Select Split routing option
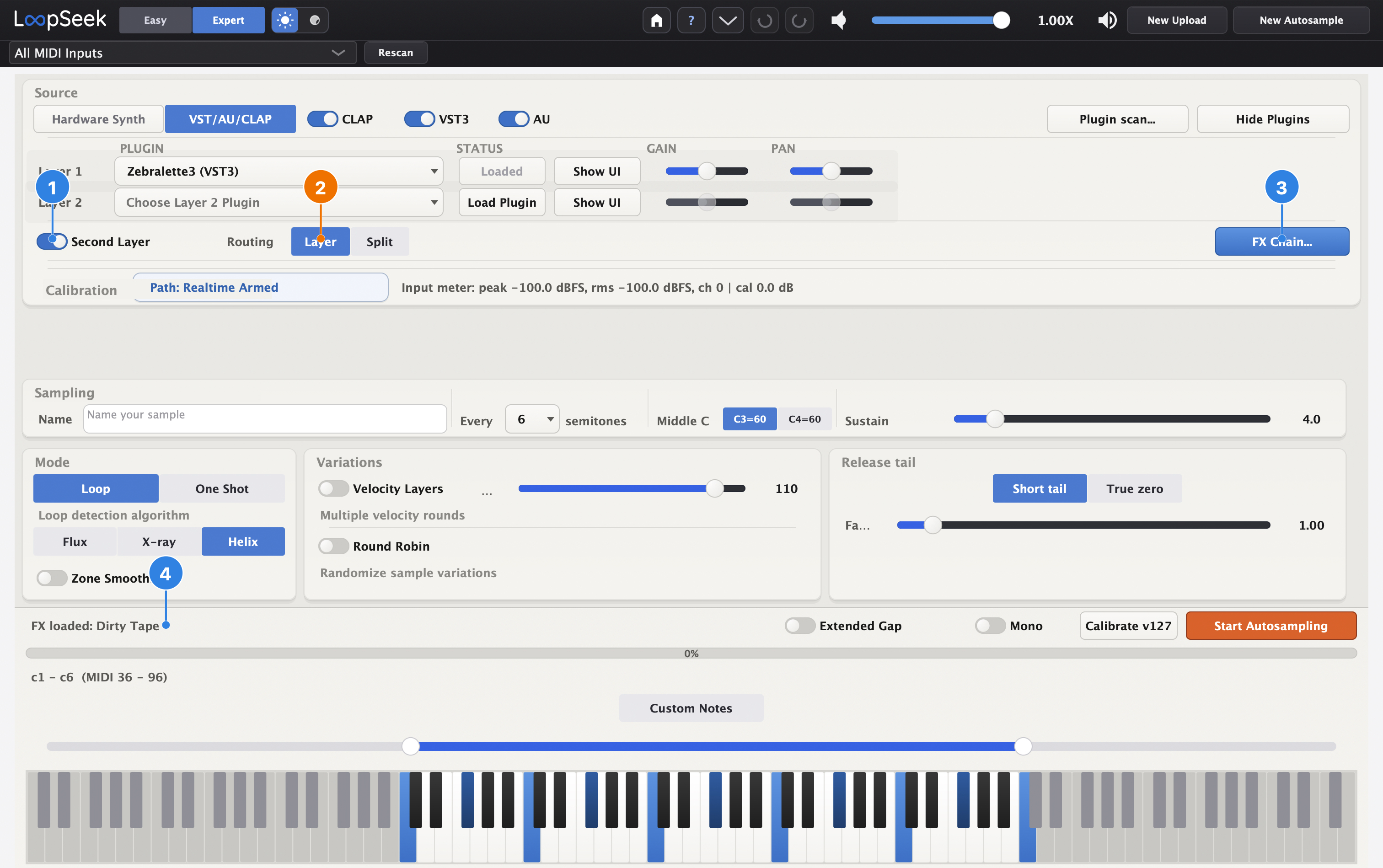Viewport: 1383px width, 868px height. [x=380, y=241]
